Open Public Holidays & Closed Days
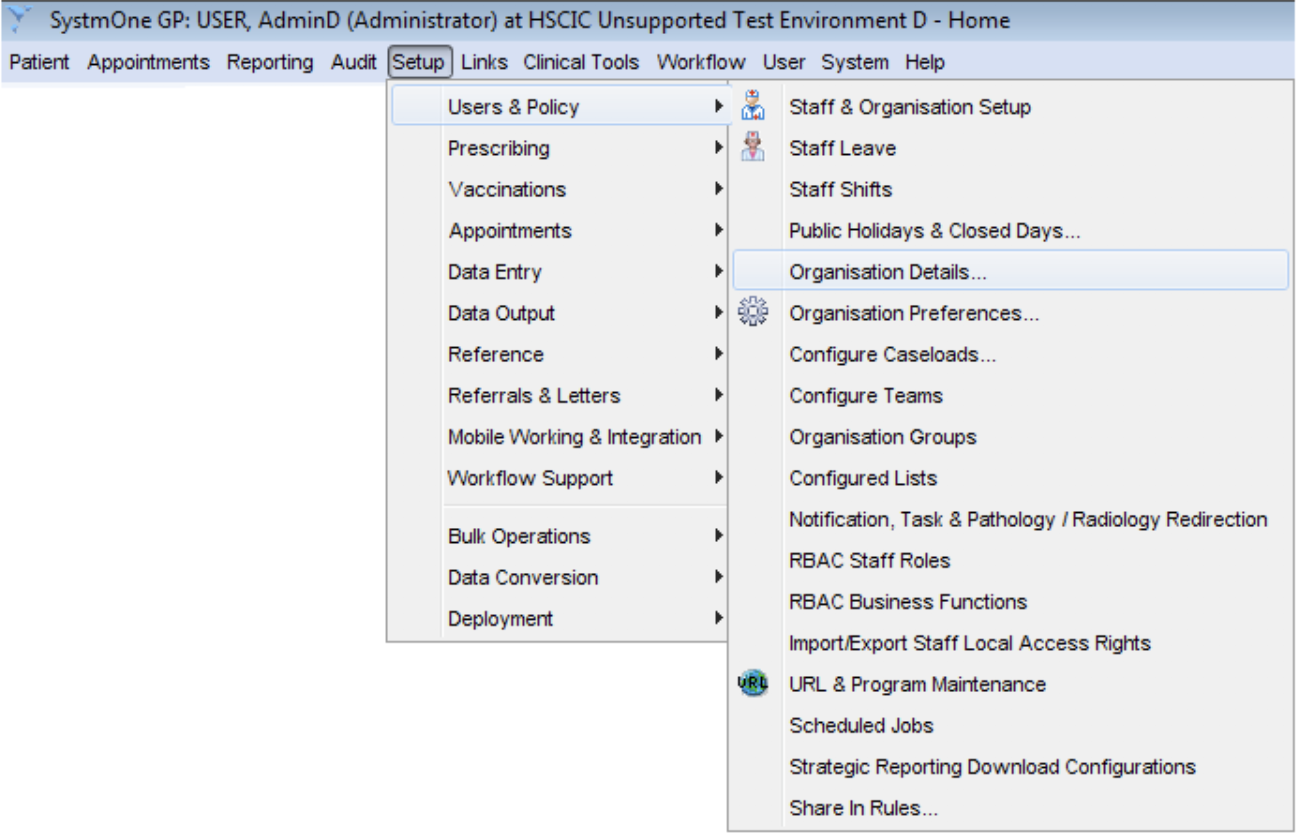This screenshot has height=836, width=1296. [x=1010, y=230]
